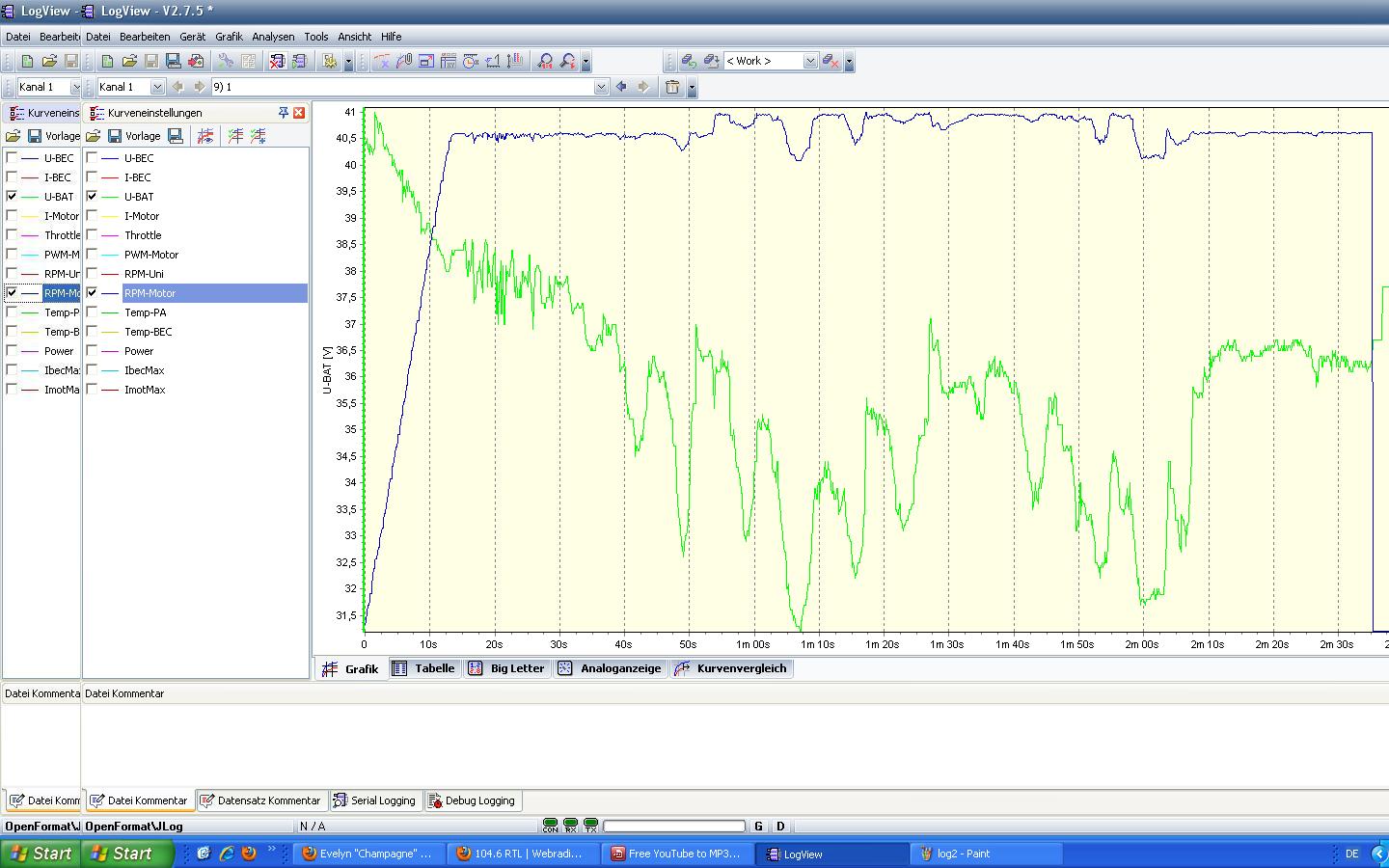Screen dimensions: 1389x868
Task: Switch to the Big Letter tab
Action: click(506, 668)
